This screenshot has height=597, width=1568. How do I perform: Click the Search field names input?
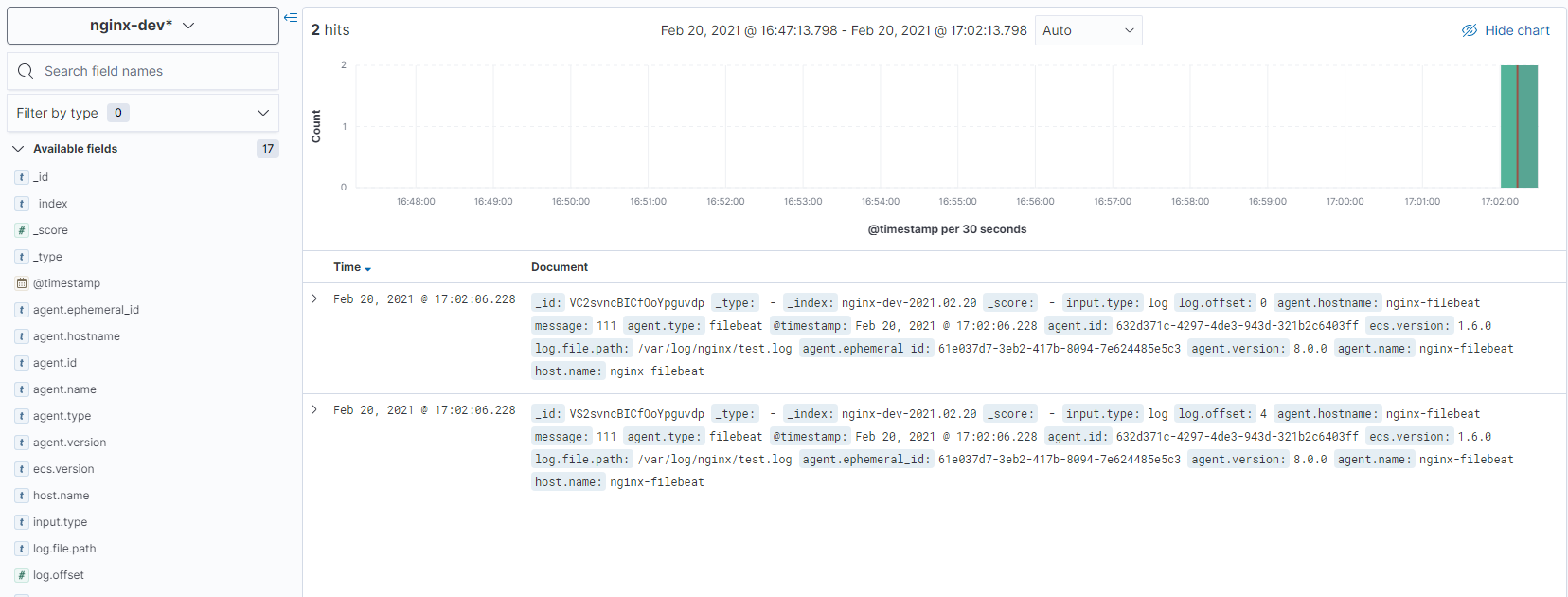tap(143, 71)
